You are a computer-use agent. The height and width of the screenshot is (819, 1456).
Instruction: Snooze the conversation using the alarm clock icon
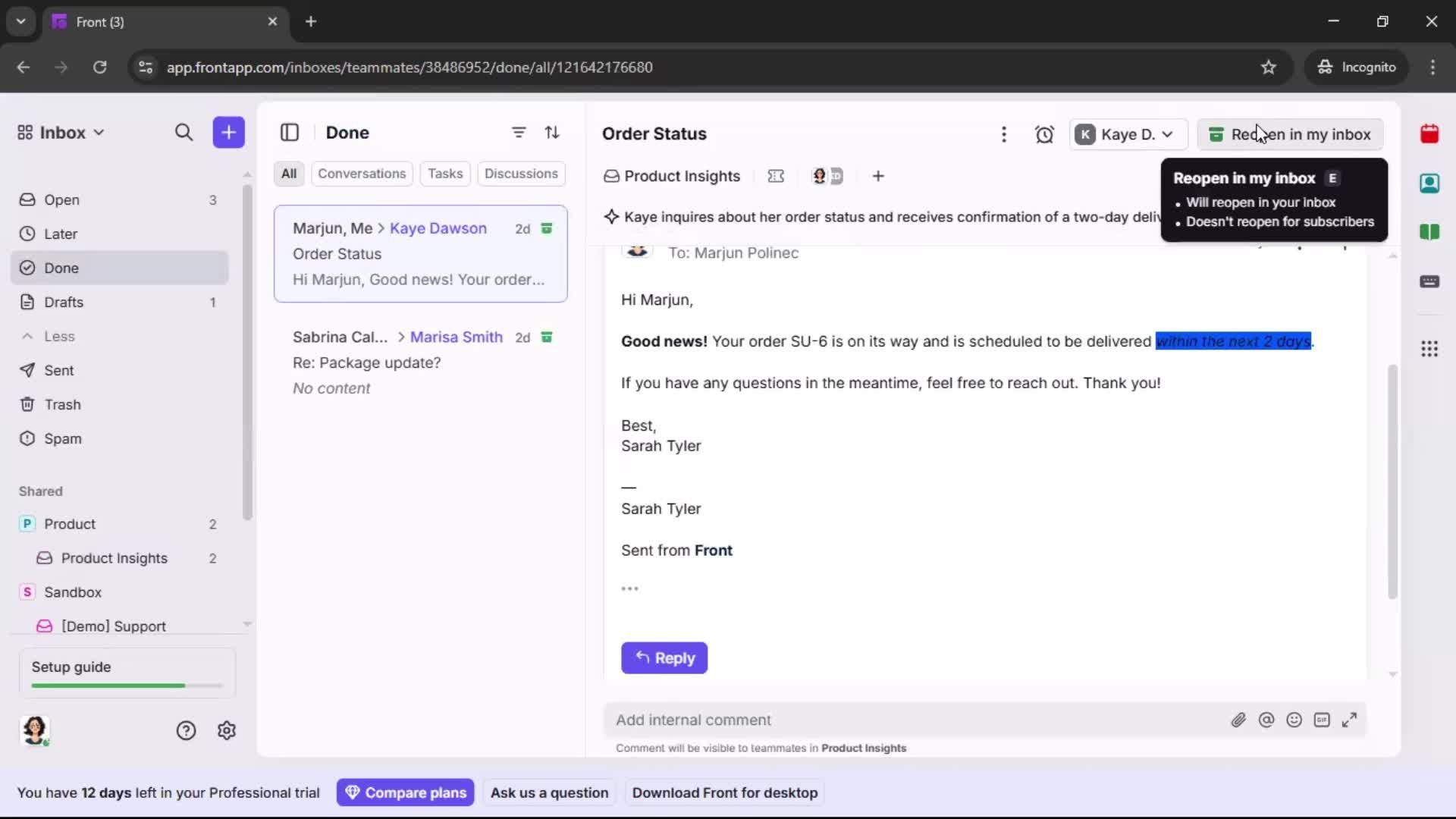pos(1044,133)
